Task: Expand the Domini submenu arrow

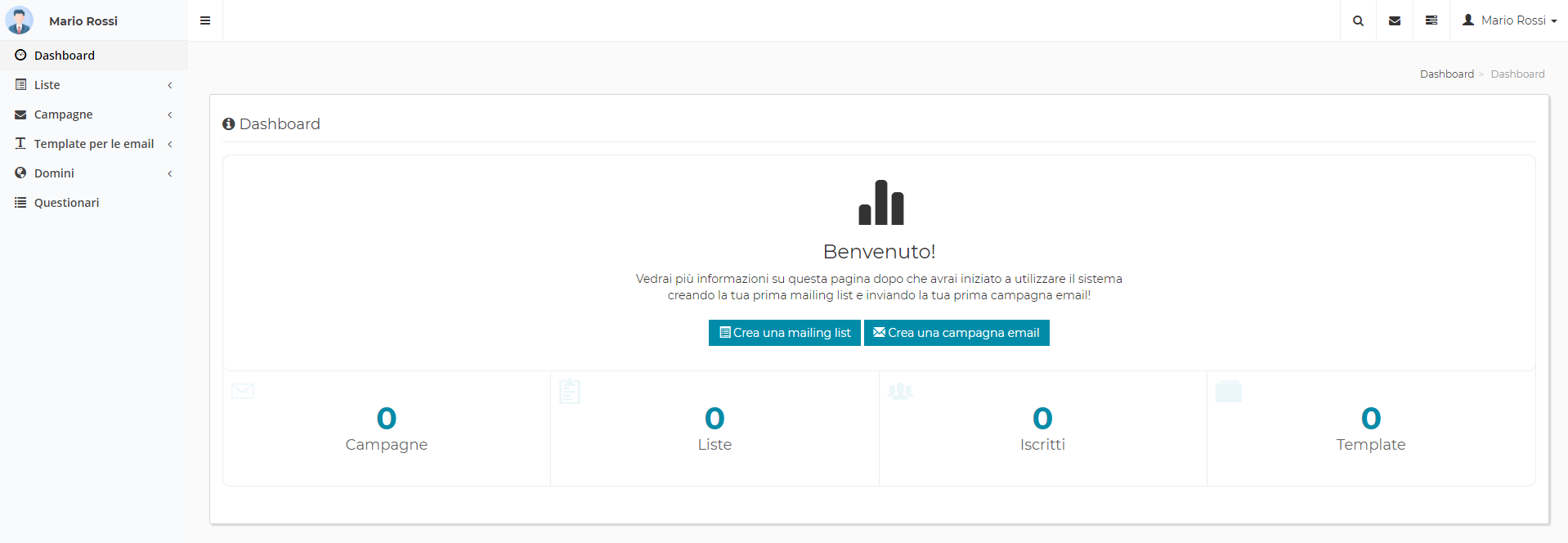Action: (170, 173)
